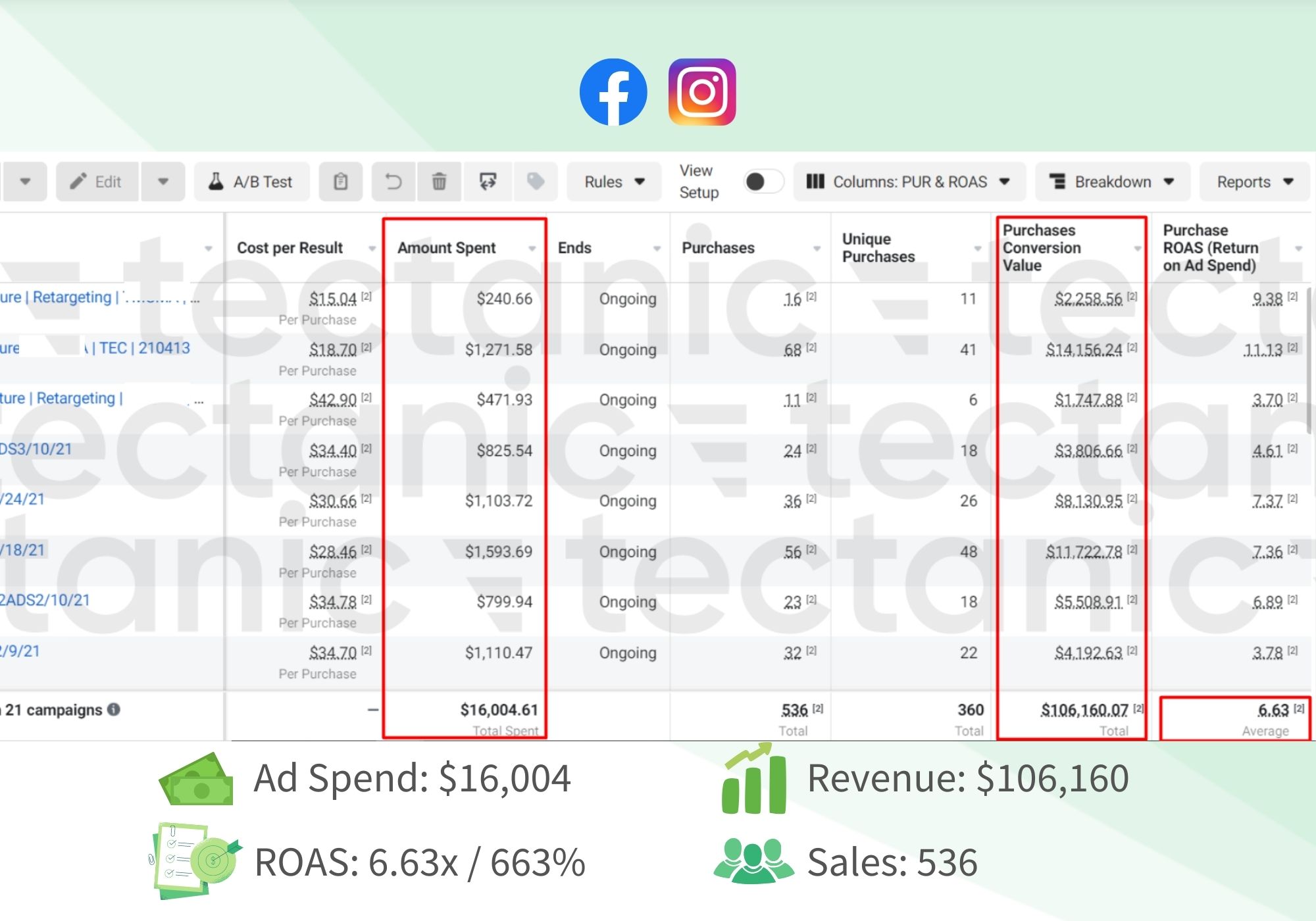Click the 9.38 ROAS value
Viewport: 1316px width, 921px height.
1267,299
